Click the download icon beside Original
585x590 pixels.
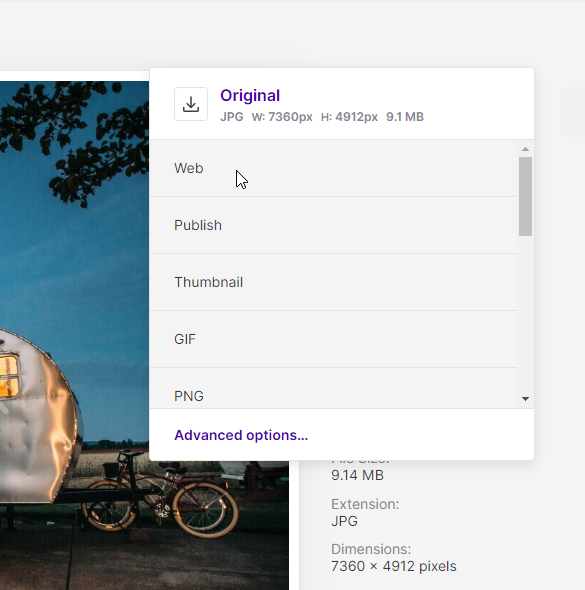pyautogui.click(x=191, y=104)
